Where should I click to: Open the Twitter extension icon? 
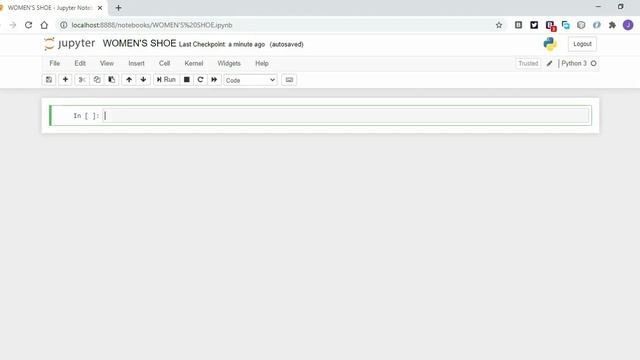tap(534, 25)
